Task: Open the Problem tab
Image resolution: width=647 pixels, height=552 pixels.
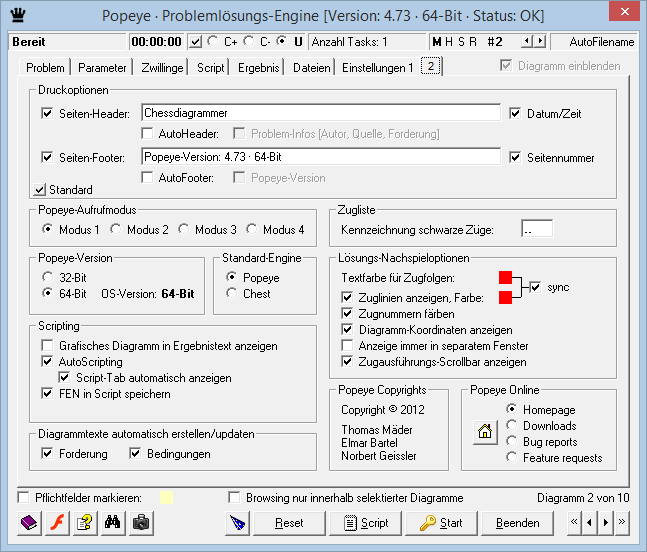Action: pyautogui.click(x=45, y=68)
